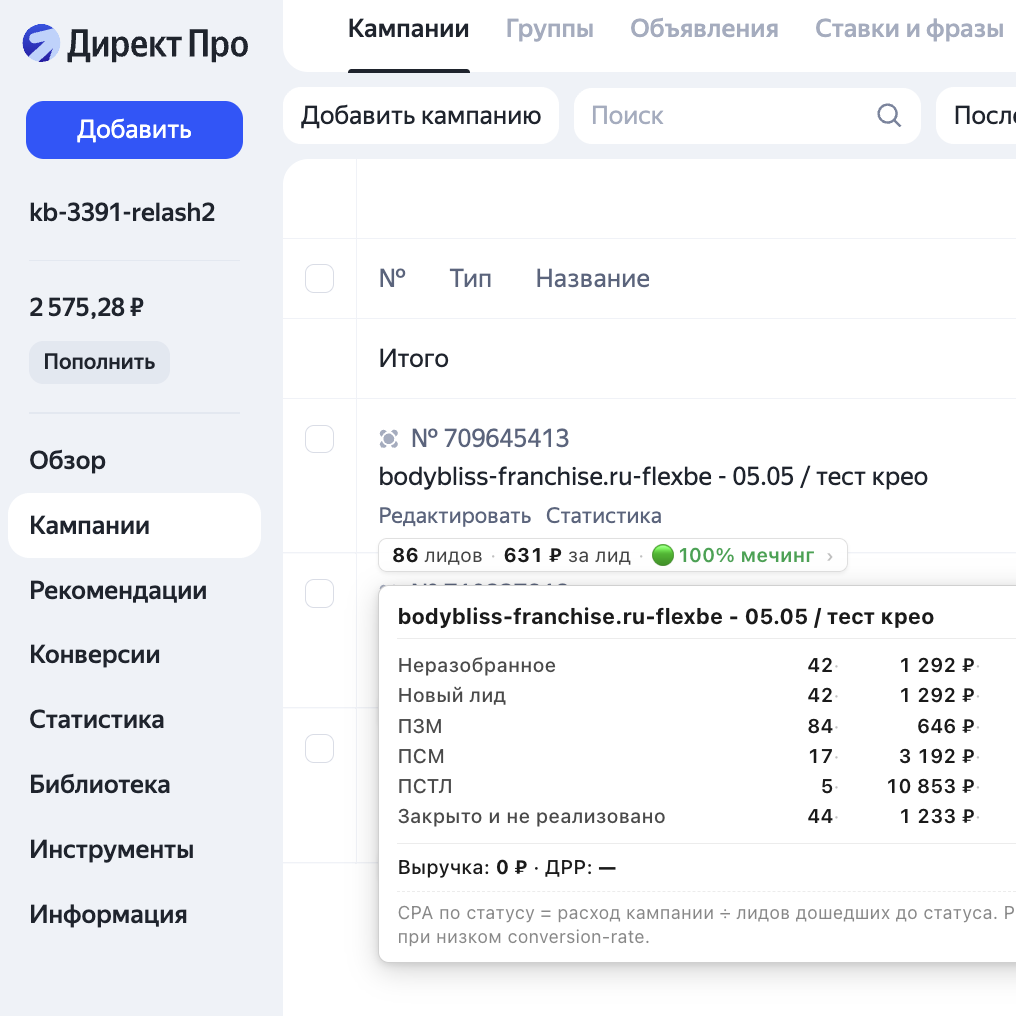Click the popup title bodybliss-franchise.ru-flexbe

coord(666,617)
